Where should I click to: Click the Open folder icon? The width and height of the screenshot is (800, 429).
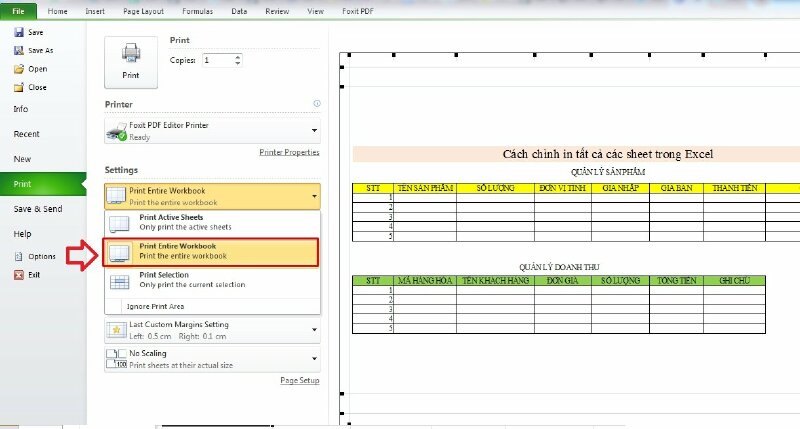19,69
